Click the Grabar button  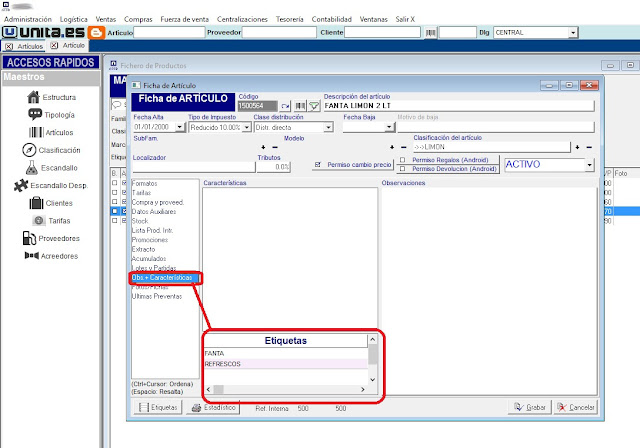(x=530, y=408)
